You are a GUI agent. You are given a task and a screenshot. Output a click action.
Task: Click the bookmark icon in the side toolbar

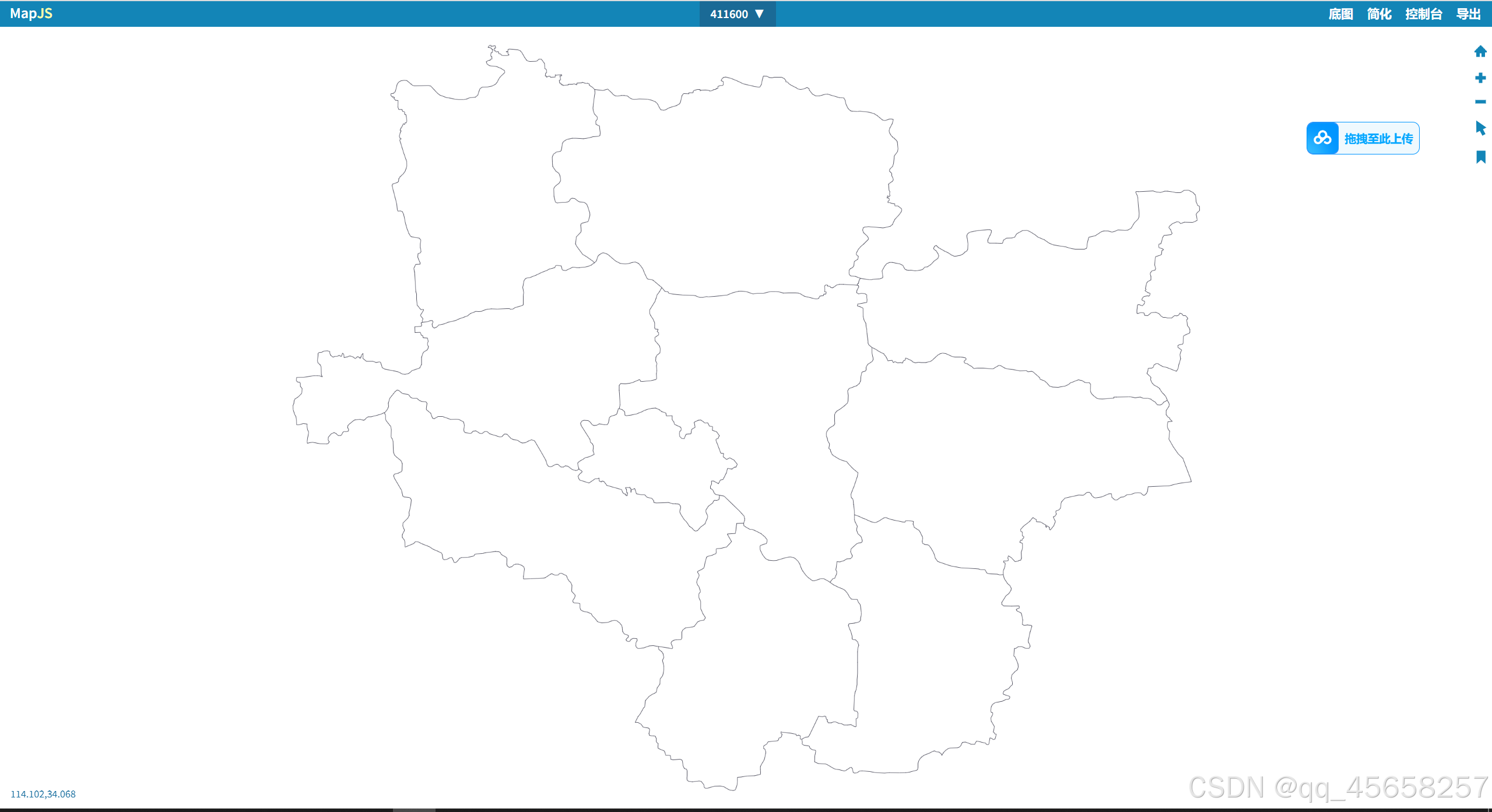pos(1480,157)
